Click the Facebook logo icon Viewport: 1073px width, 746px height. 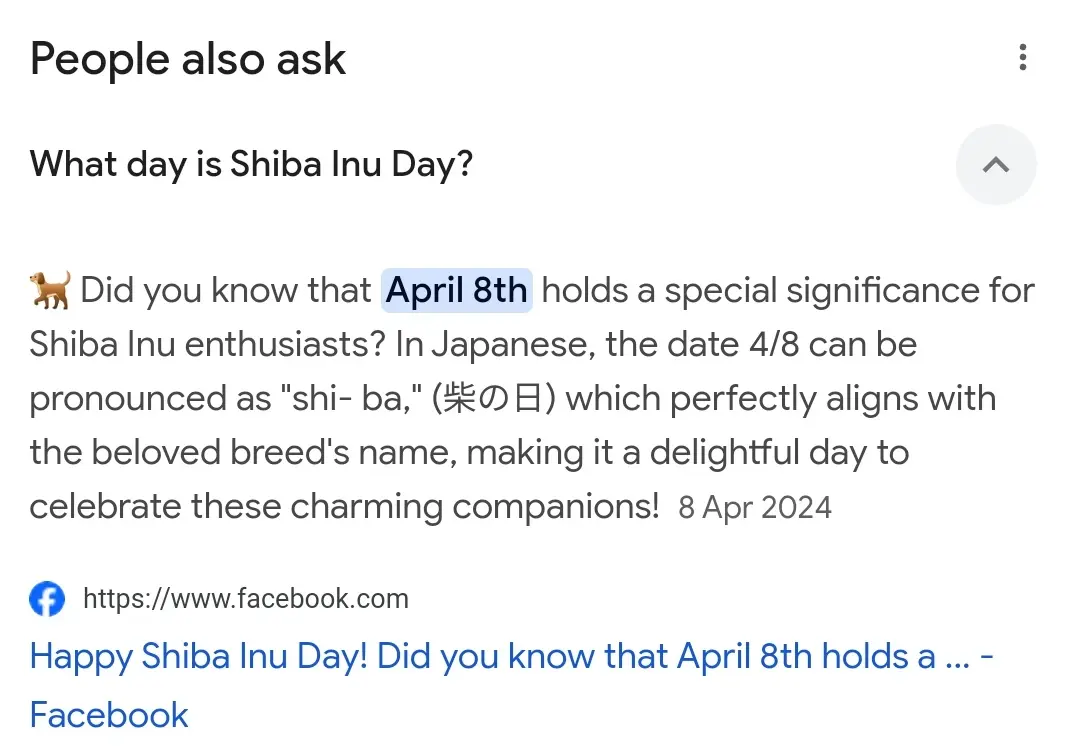(47, 600)
